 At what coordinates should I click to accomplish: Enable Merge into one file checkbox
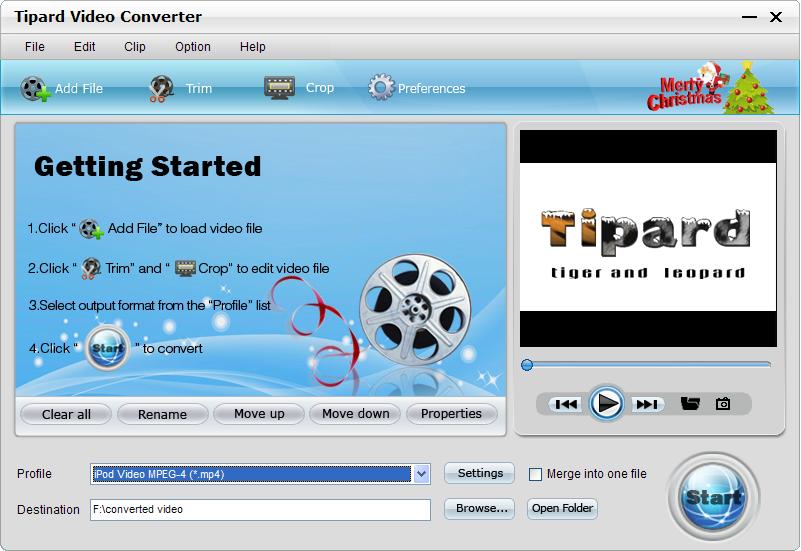pos(535,474)
